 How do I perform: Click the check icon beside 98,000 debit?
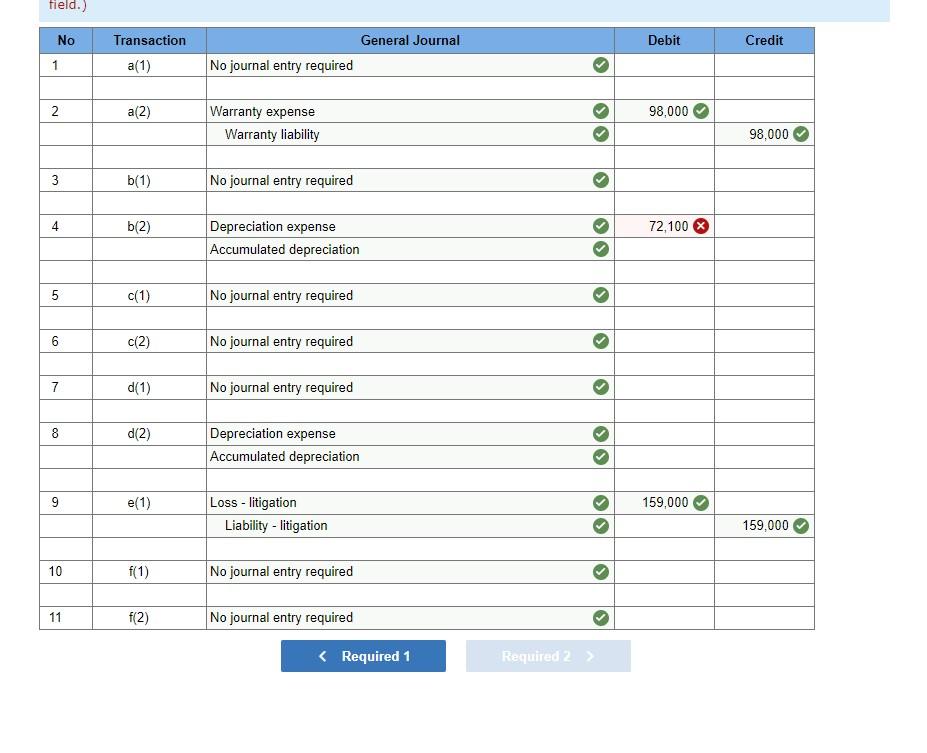pyautogui.click(x=701, y=111)
